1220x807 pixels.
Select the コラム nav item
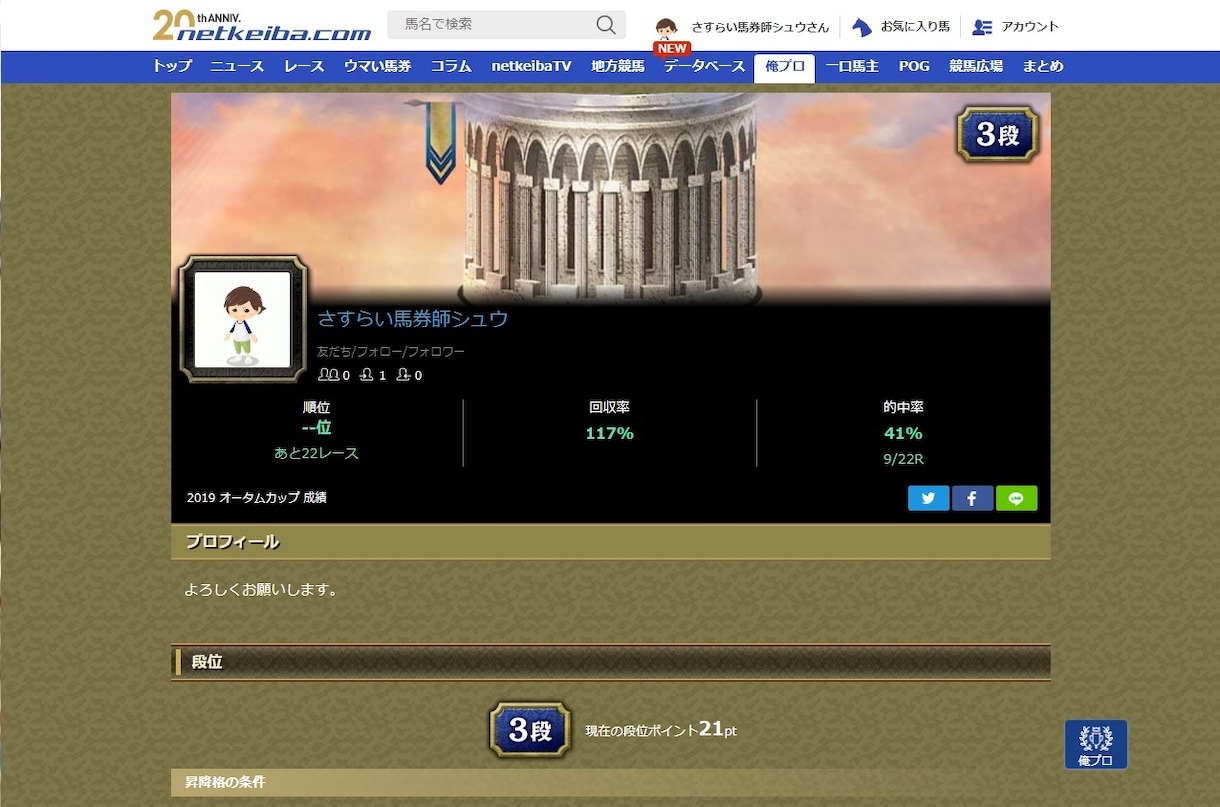tap(451, 66)
